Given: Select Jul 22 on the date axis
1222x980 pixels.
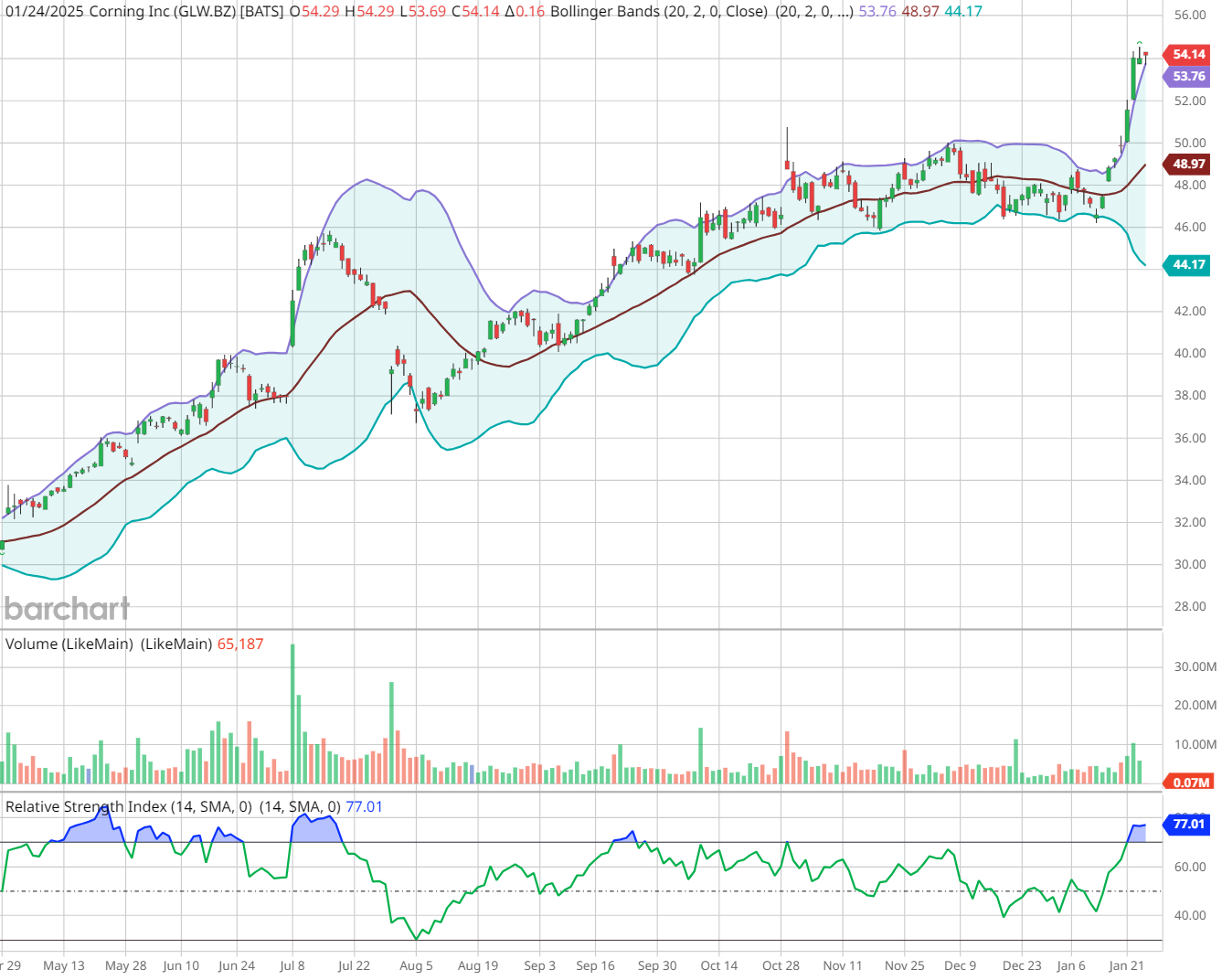Looking at the screenshot, I should 354,965.
